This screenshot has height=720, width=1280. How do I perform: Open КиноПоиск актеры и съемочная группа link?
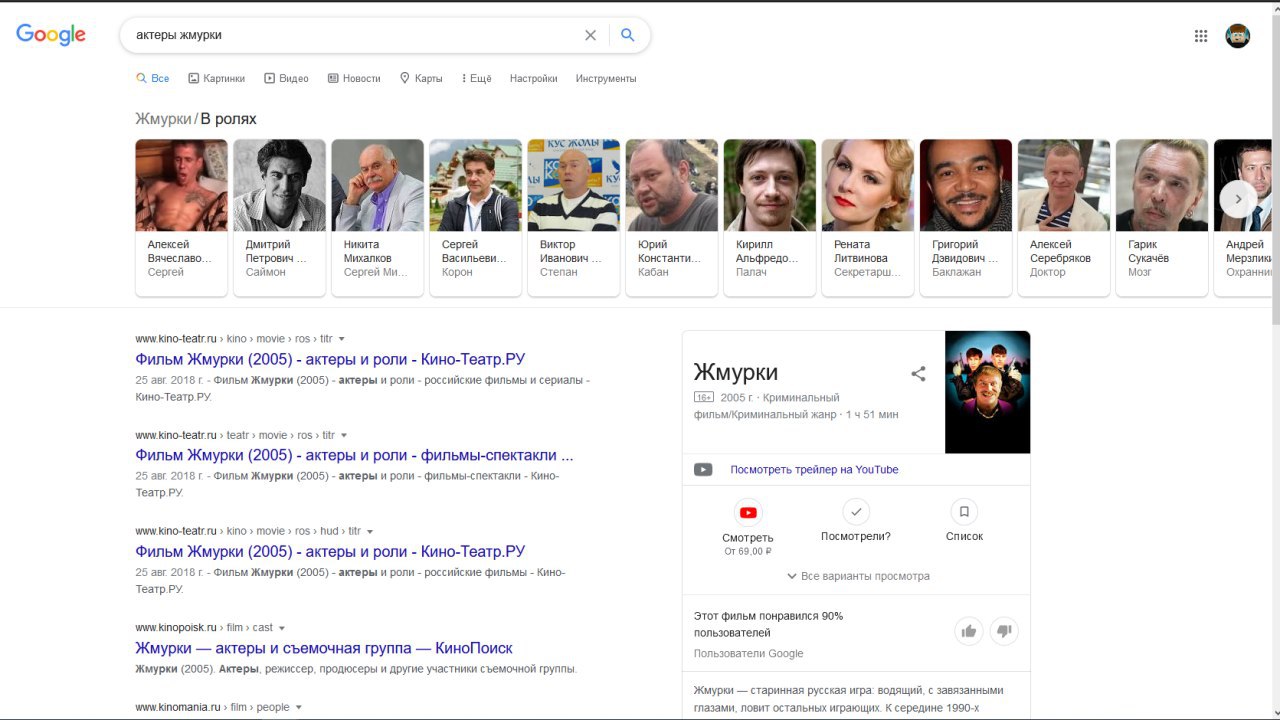point(324,648)
